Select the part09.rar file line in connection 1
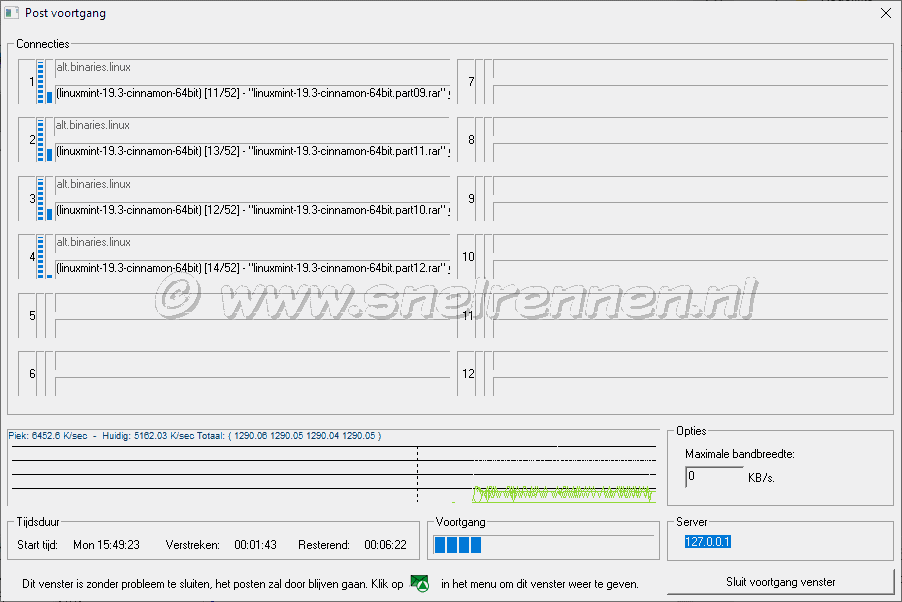The image size is (902, 602). click(x=253, y=93)
